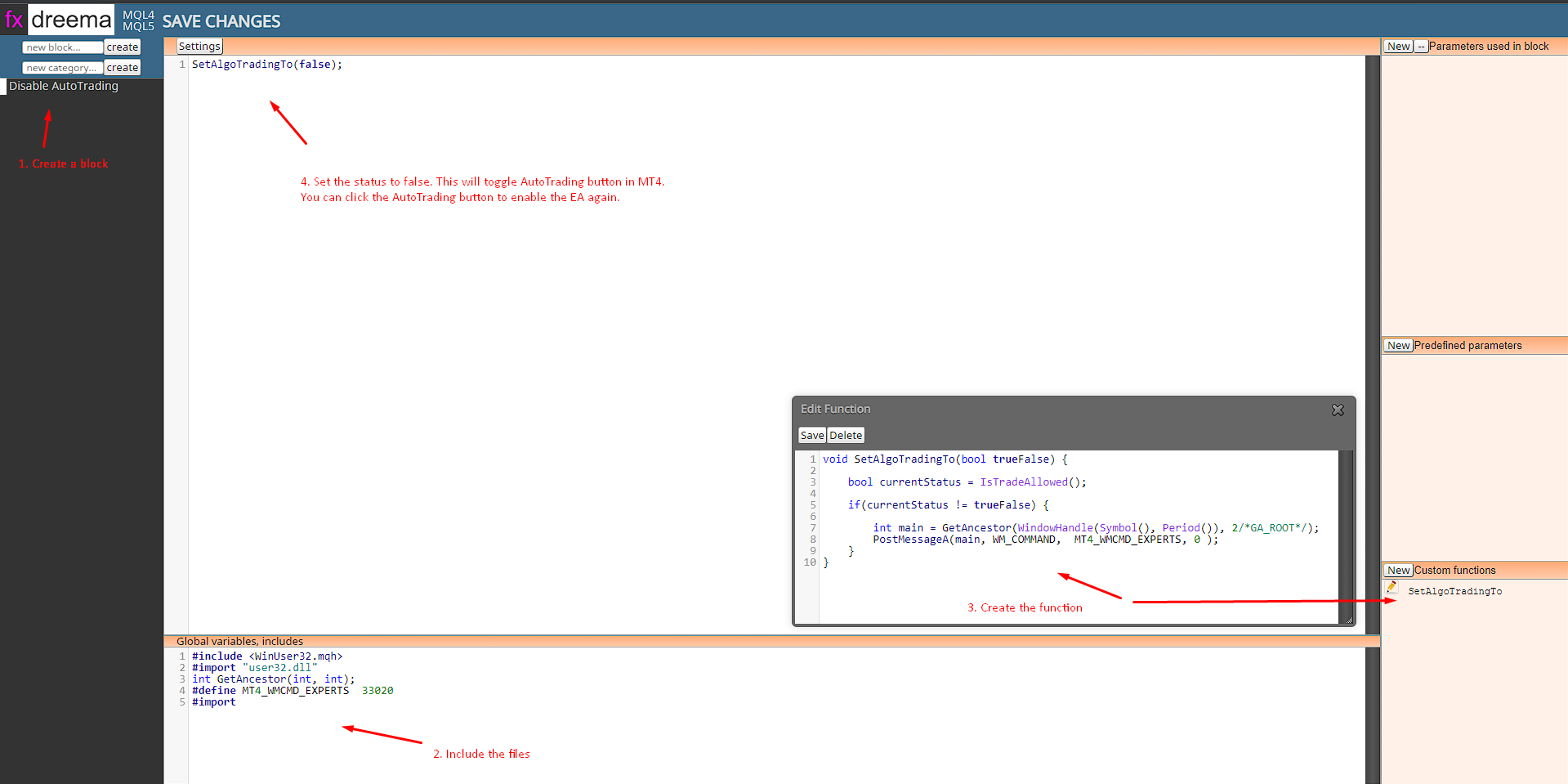This screenshot has width=1568, height=784.
Task: Click the SetAlgoTradingTo(false); code line
Action: click(x=267, y=65)
